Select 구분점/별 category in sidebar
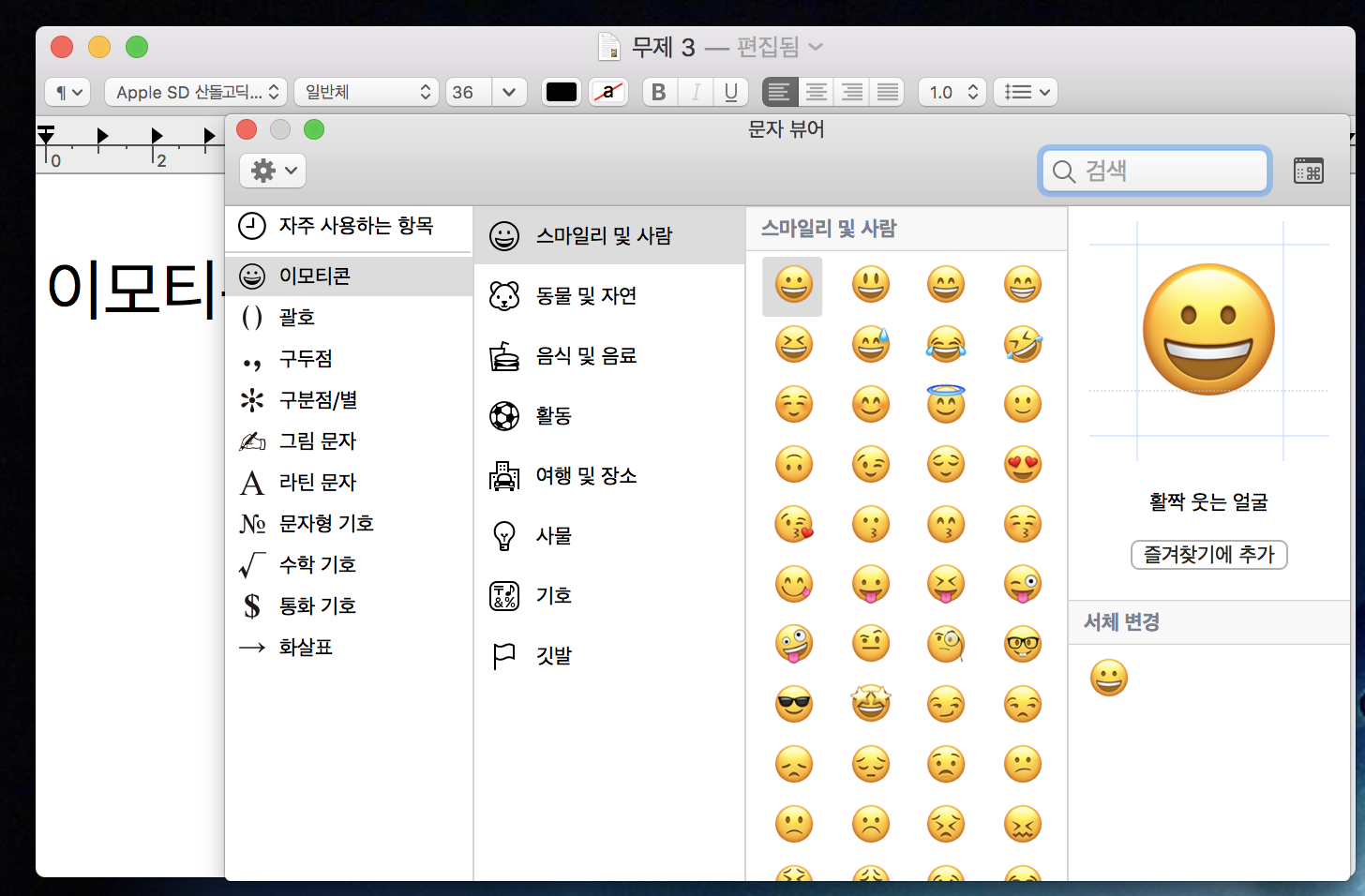Screen dimensions: 1365x896 (349, 399)
